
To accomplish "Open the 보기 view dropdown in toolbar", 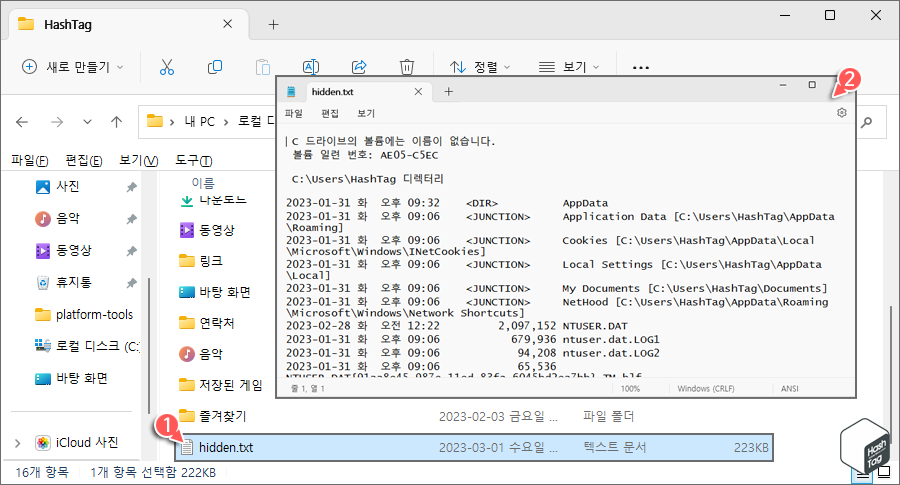I will tap(569, 67).
